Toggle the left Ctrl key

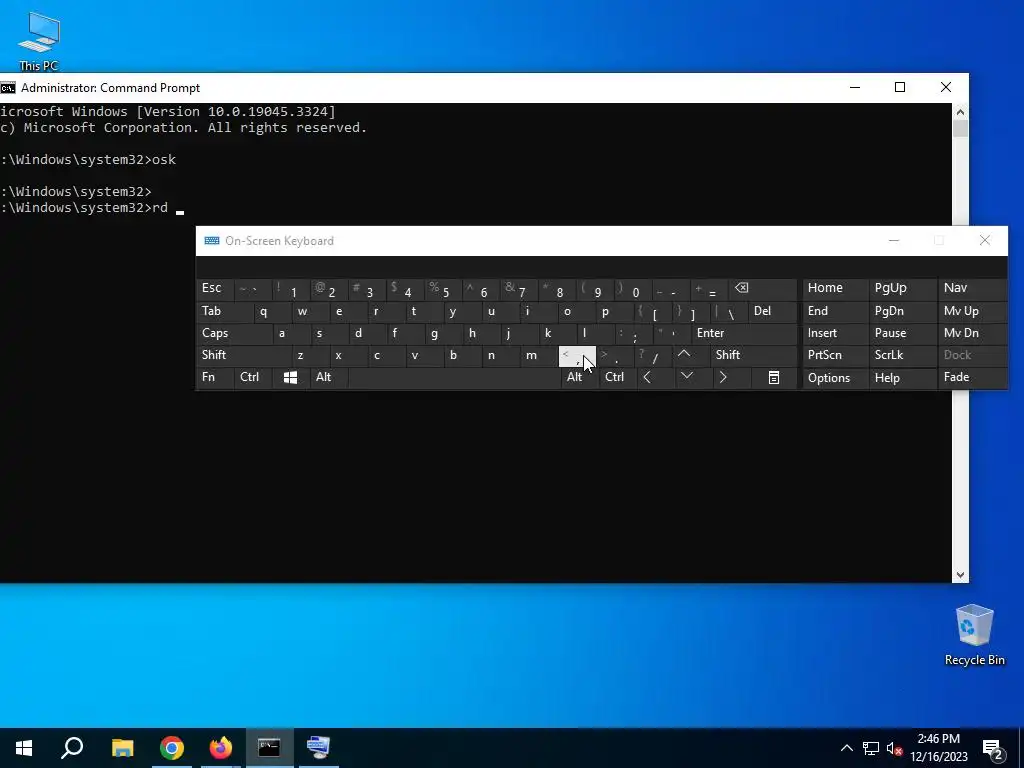point(253,377)
